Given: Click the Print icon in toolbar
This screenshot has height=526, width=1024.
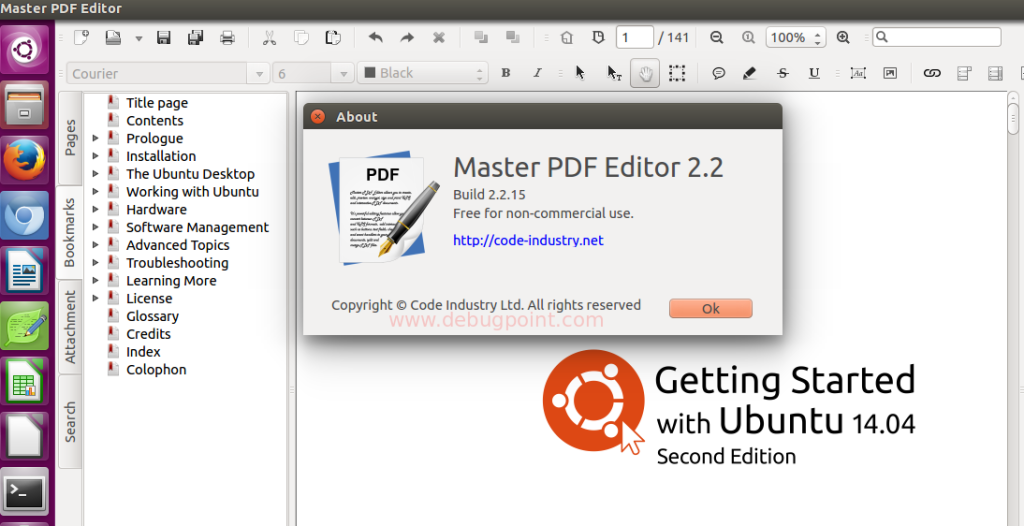Looking at the screenshot, I should tap(227, 38).
